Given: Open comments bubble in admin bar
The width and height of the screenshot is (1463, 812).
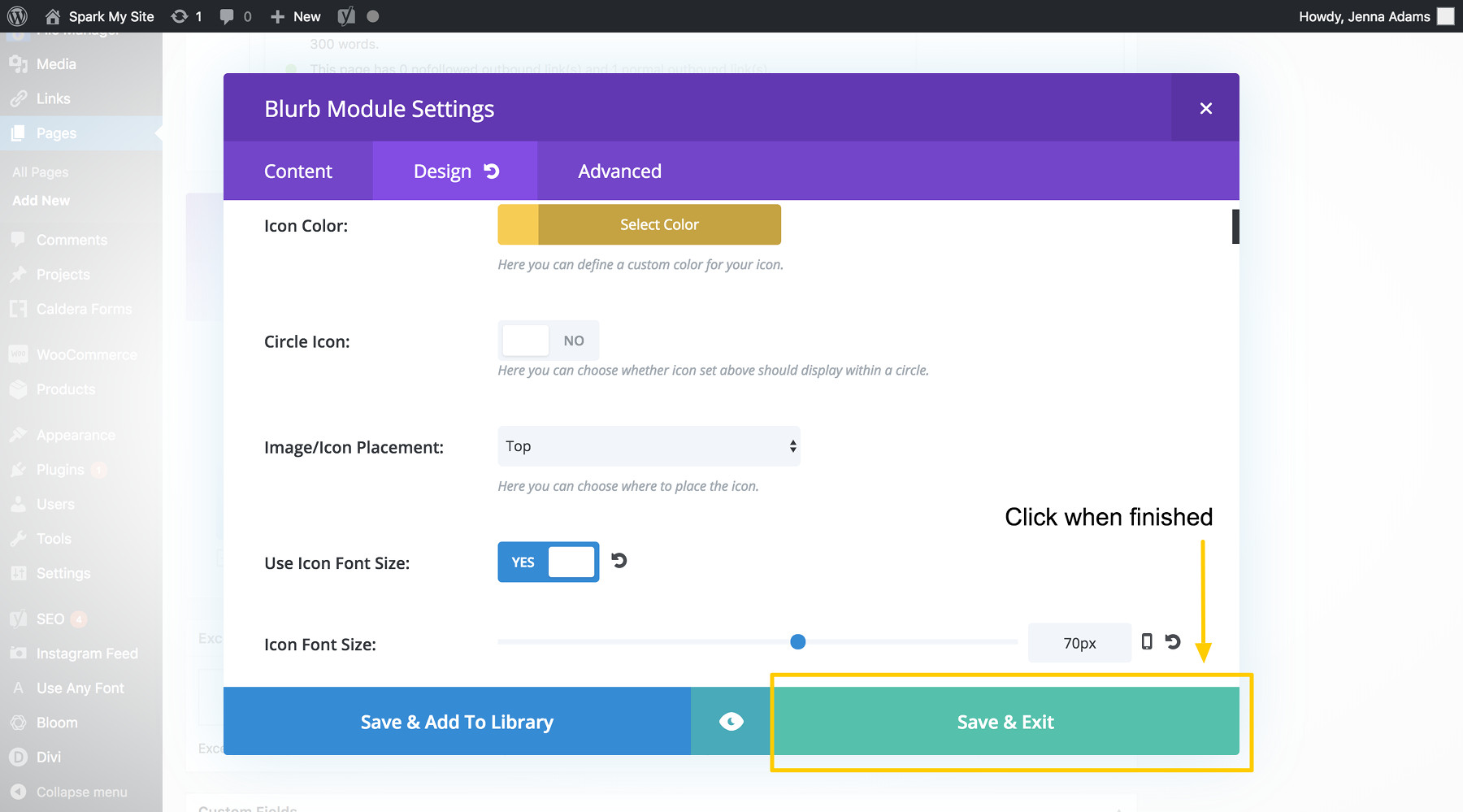Looking at the screenshot, I should 236,16.
